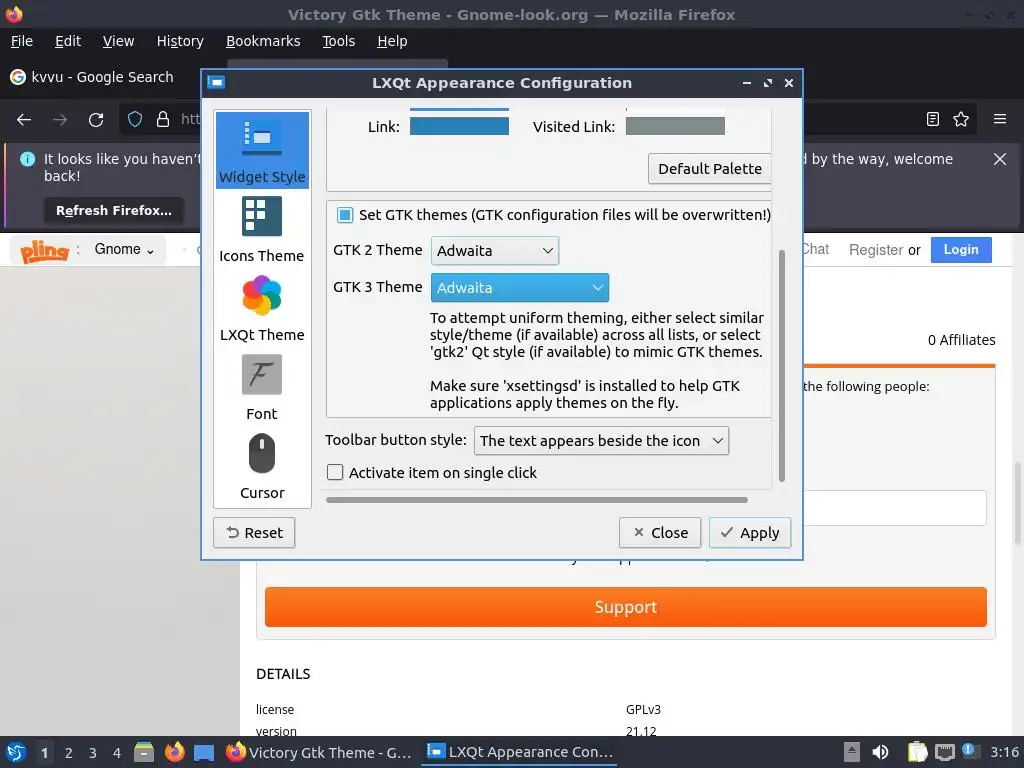
Task: Open the Icons Theme section
Action: (x=262, y=229)
